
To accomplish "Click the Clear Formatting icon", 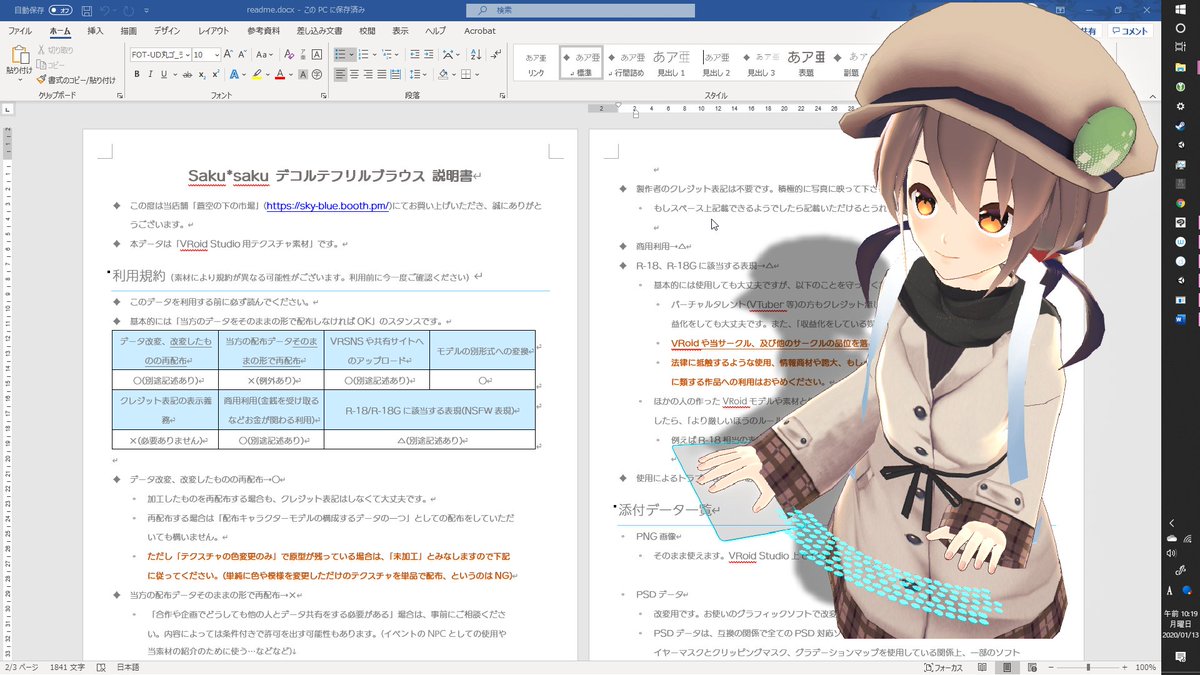I will [289, 54].
